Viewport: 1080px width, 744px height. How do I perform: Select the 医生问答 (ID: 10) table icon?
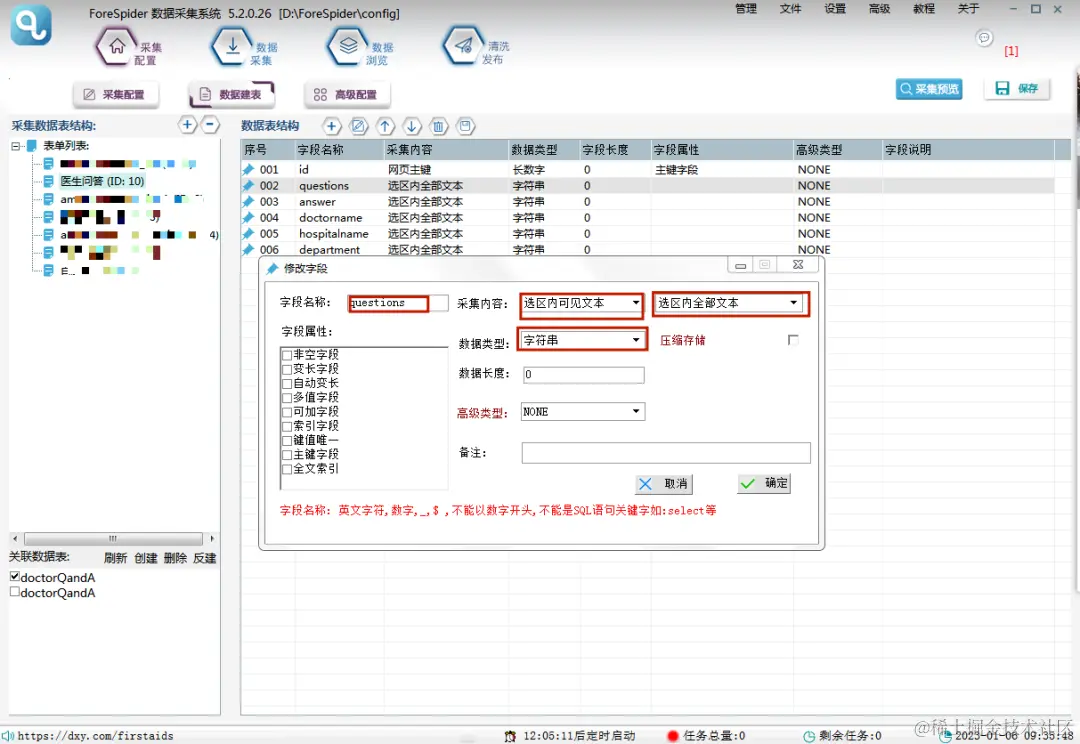coord(48,181)
